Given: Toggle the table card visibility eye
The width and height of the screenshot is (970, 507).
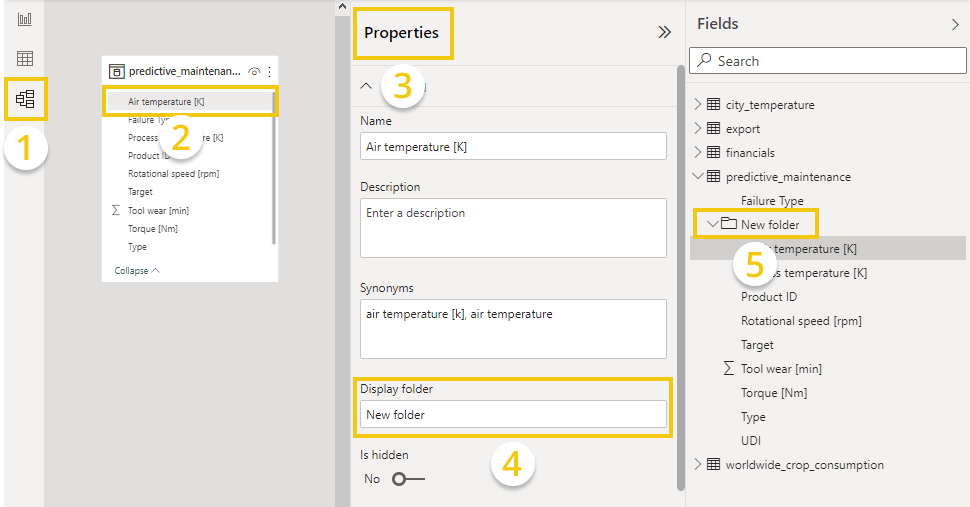Looking at the screenshot, I should [255, 71].
